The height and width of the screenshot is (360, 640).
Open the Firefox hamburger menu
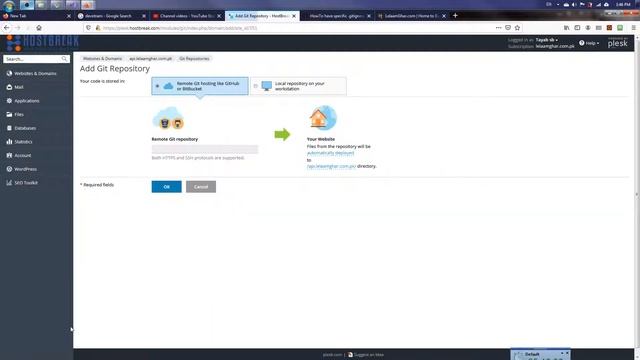633,28
